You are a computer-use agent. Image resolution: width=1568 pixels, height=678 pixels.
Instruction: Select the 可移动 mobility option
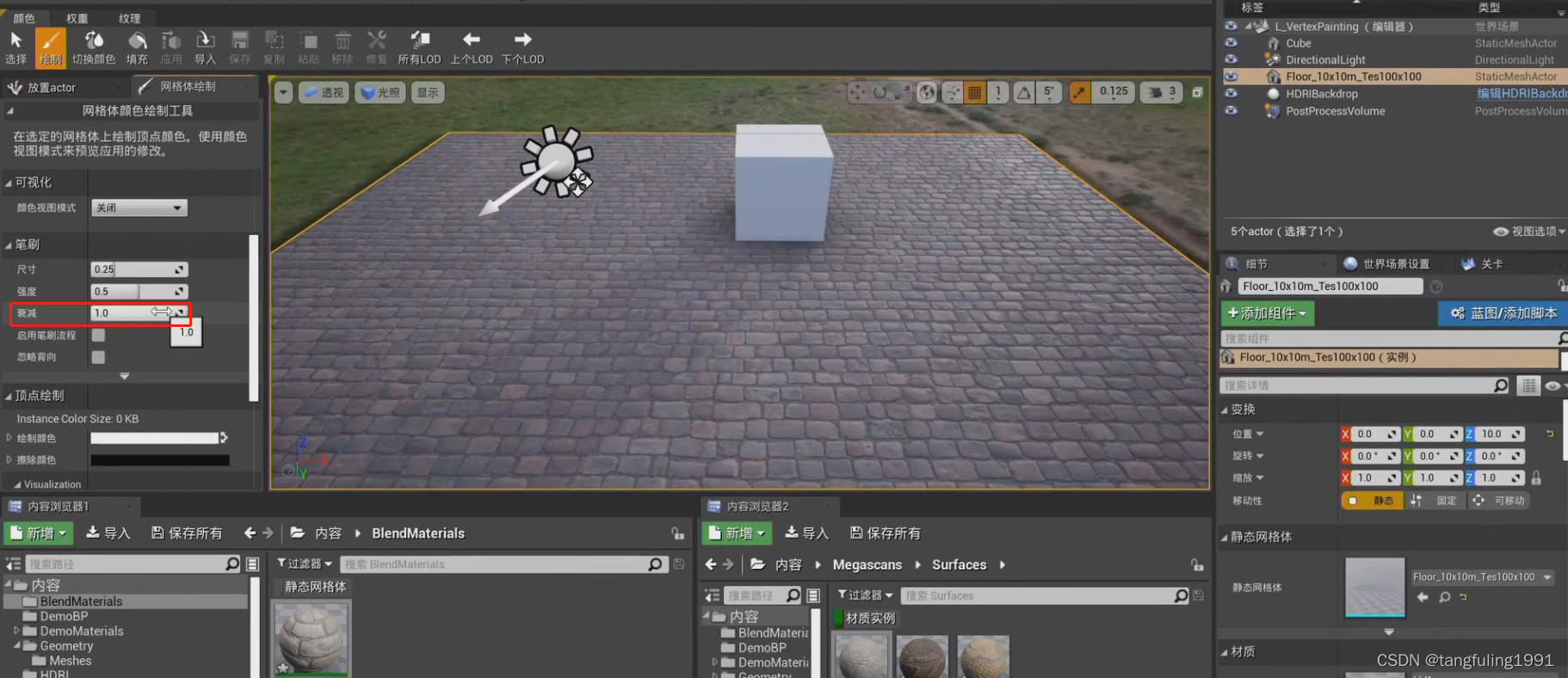click(x=1500, y=501)
